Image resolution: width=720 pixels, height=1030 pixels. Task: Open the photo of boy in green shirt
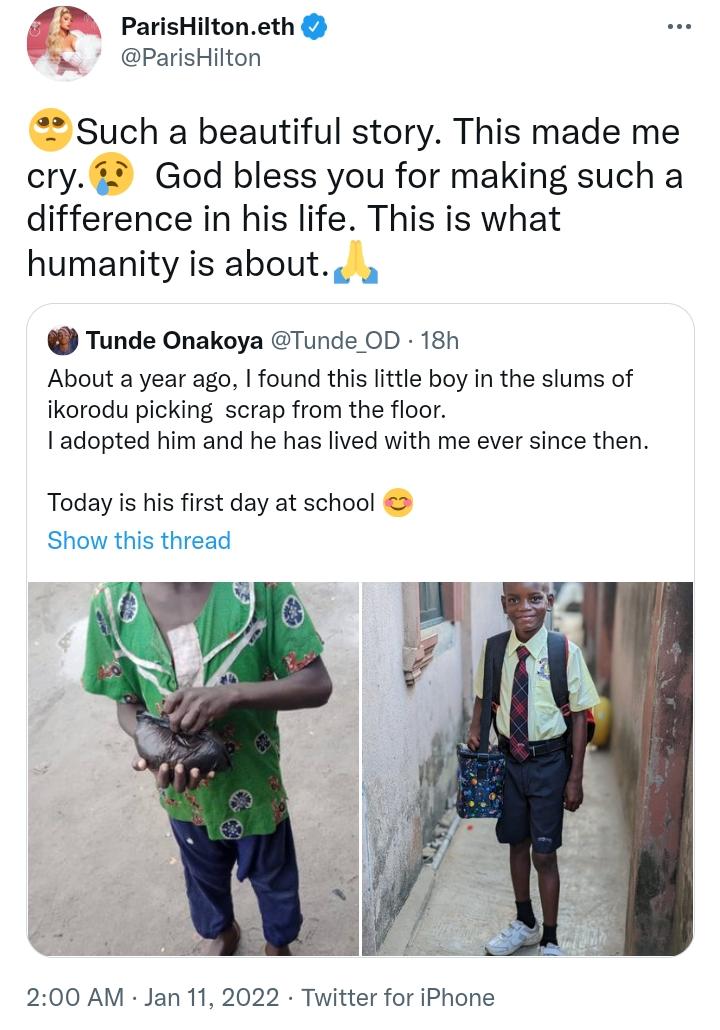pyautogui.click(x=193, y=768)
